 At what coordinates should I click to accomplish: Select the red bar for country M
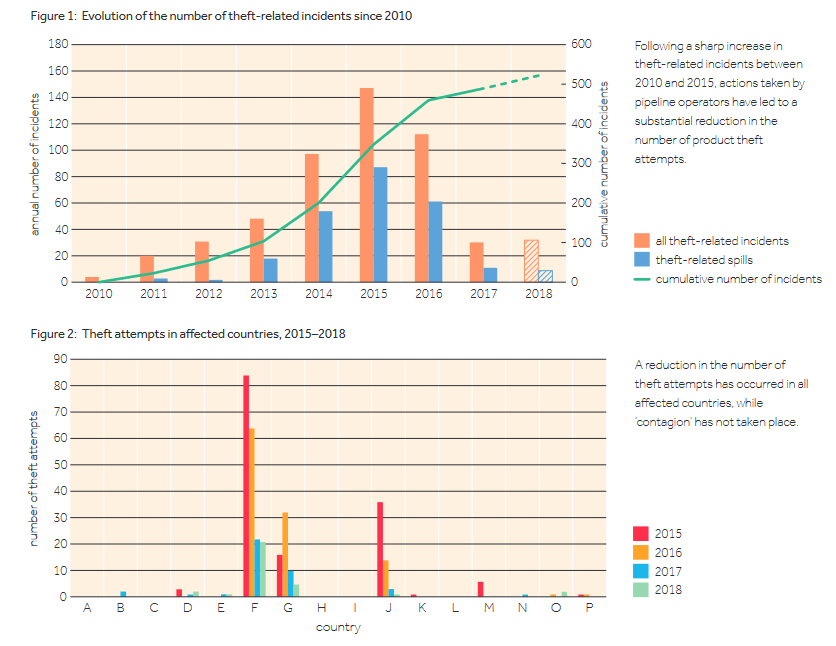481,589
